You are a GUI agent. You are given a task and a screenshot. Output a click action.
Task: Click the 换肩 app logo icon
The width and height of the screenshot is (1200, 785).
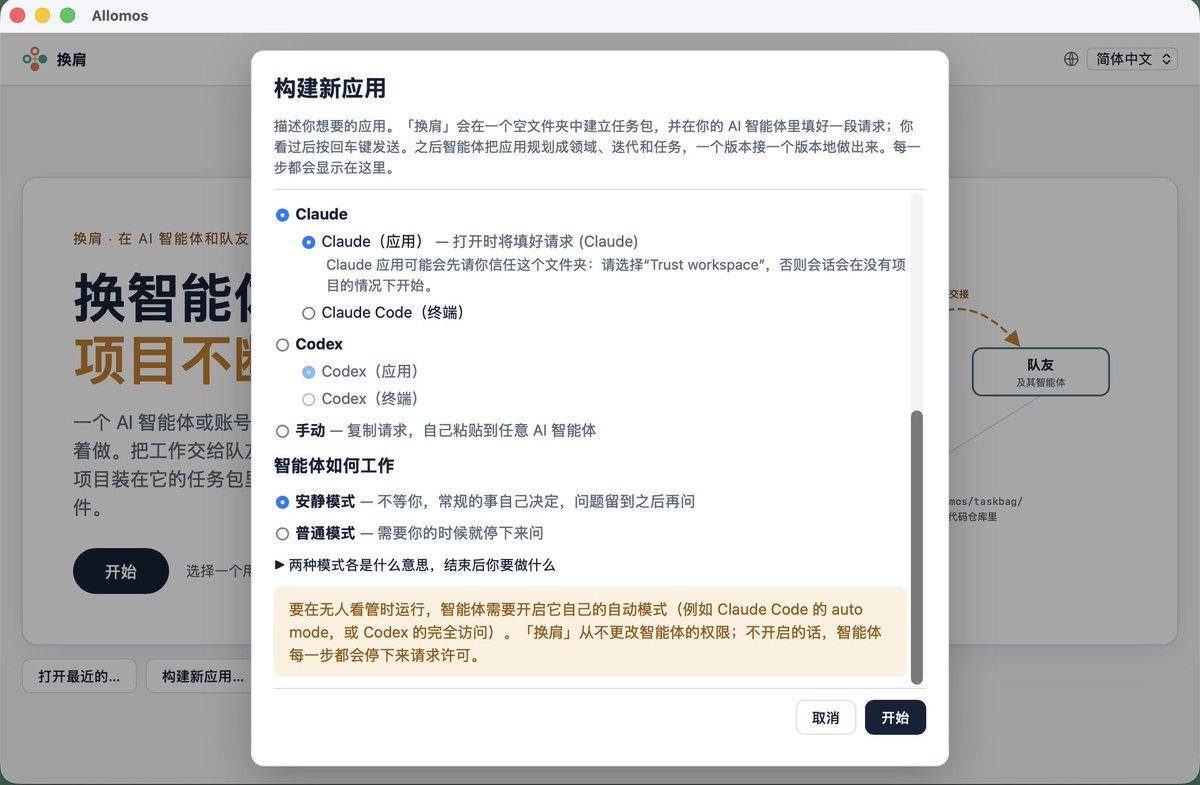(35, 59)
